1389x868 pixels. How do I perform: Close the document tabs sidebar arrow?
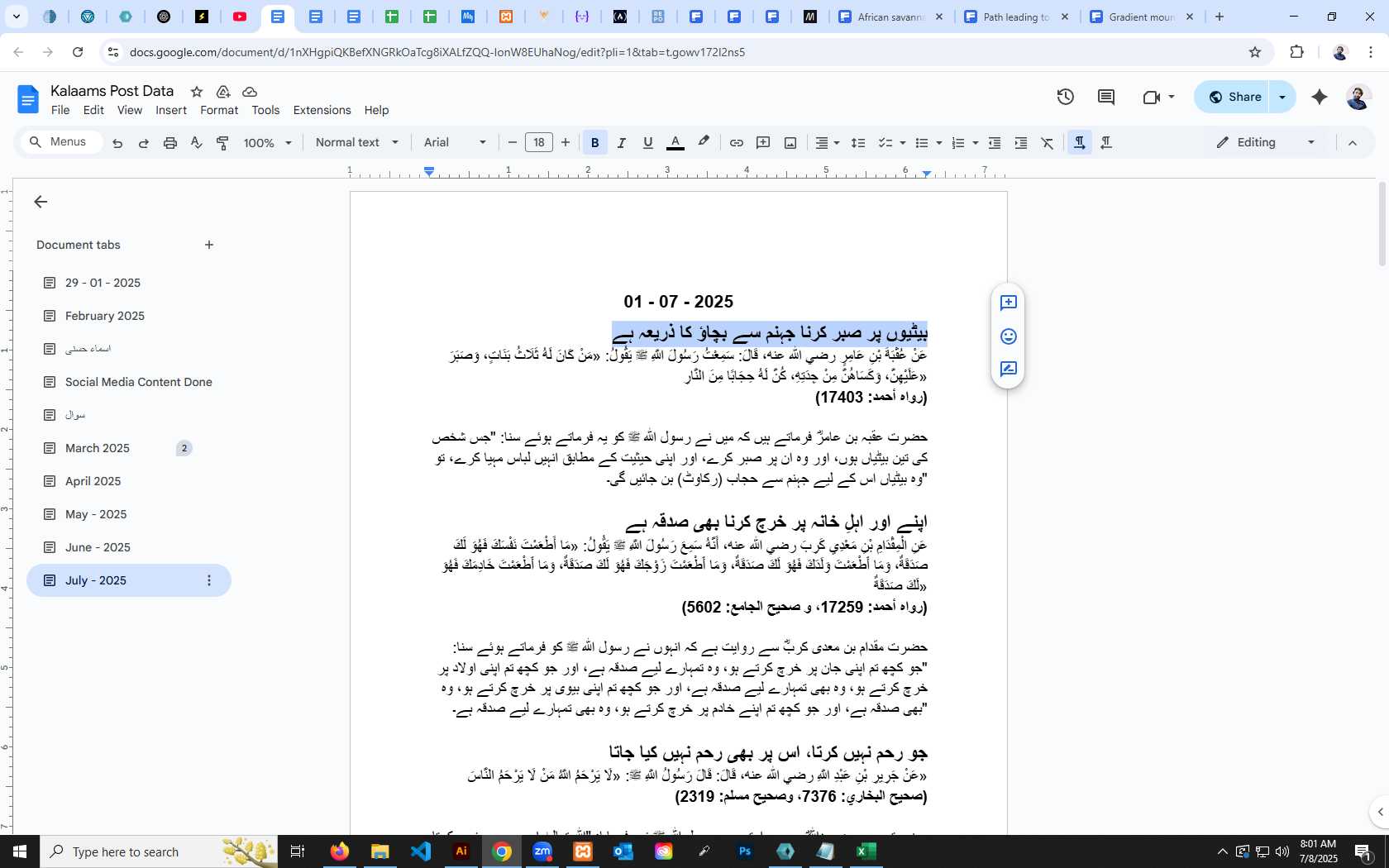(x=41, y=202)
